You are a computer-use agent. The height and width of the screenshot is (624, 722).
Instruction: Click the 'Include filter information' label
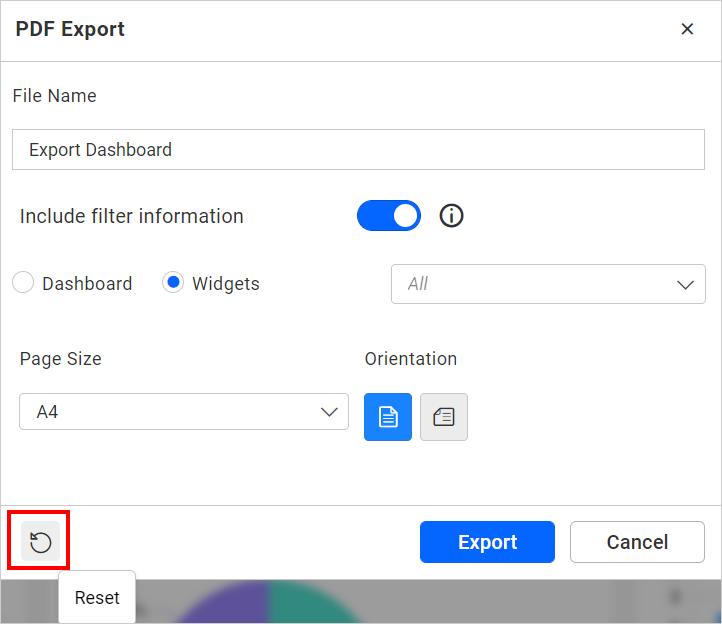[132, 216]
